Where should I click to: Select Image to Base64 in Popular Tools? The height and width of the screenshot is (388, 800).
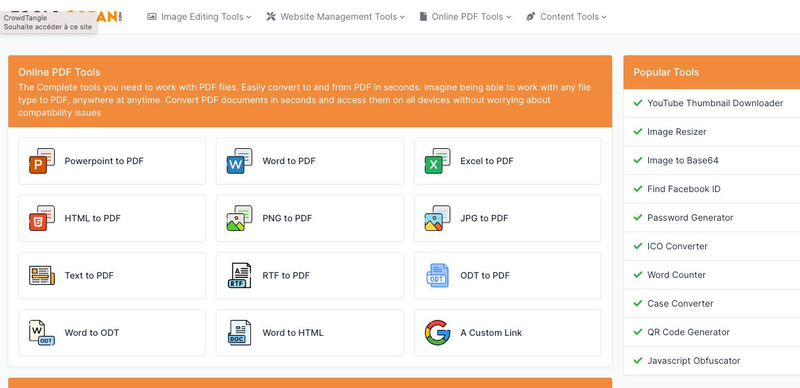pyautogui.click(x=683, y=160)
